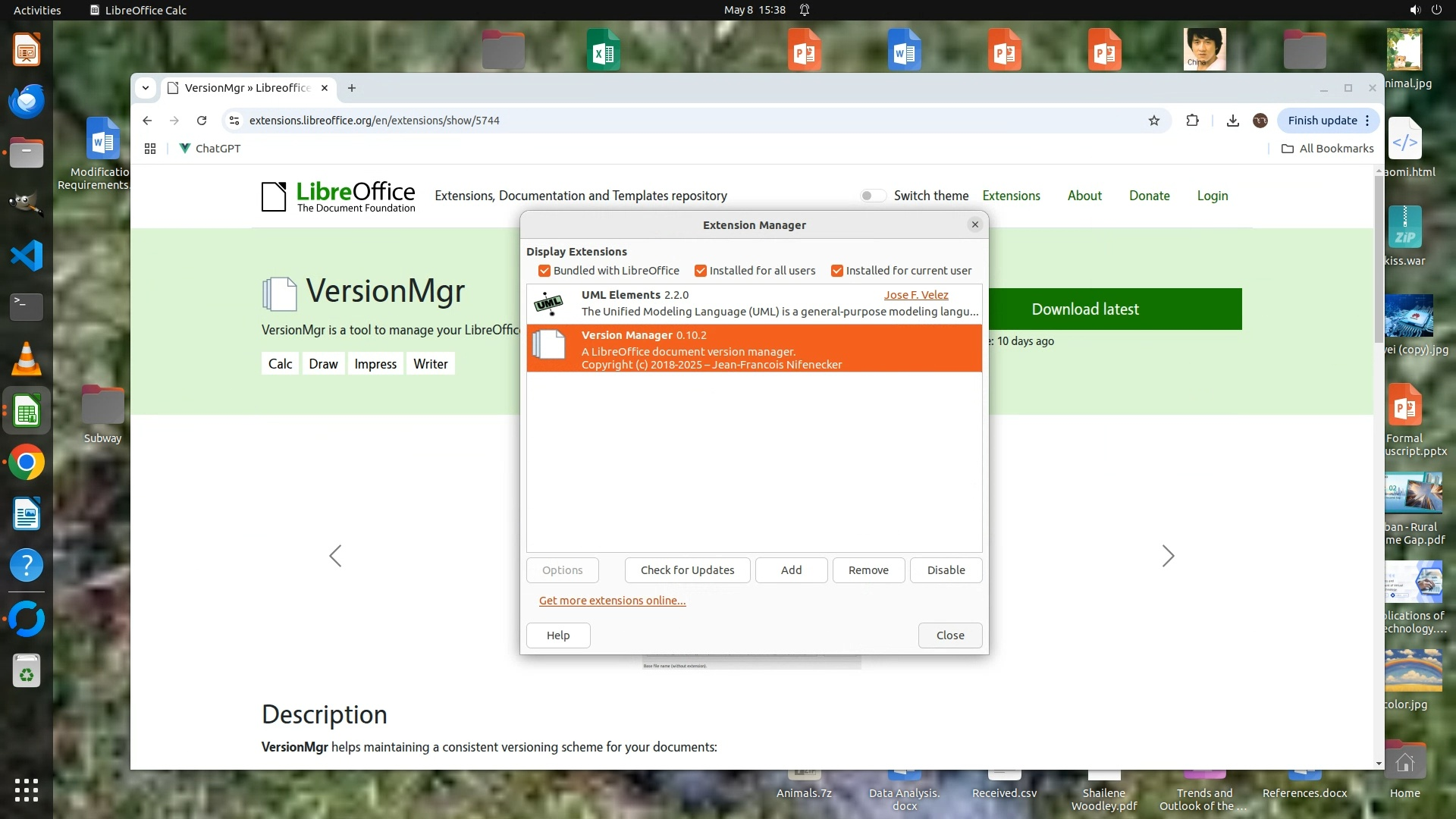Screen dimensions: 1456x819
Task: Open the Donate menu item
Action: [x=1149, y=196]
